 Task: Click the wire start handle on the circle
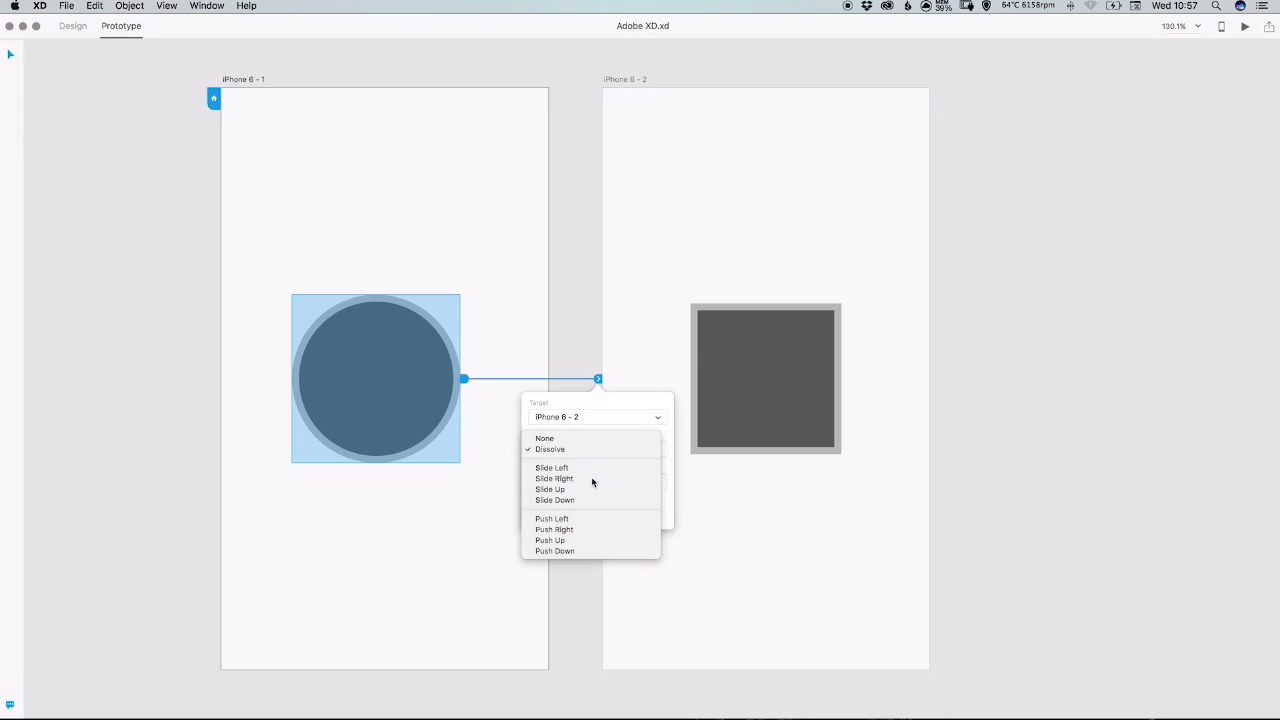click(x=464, y=379)
